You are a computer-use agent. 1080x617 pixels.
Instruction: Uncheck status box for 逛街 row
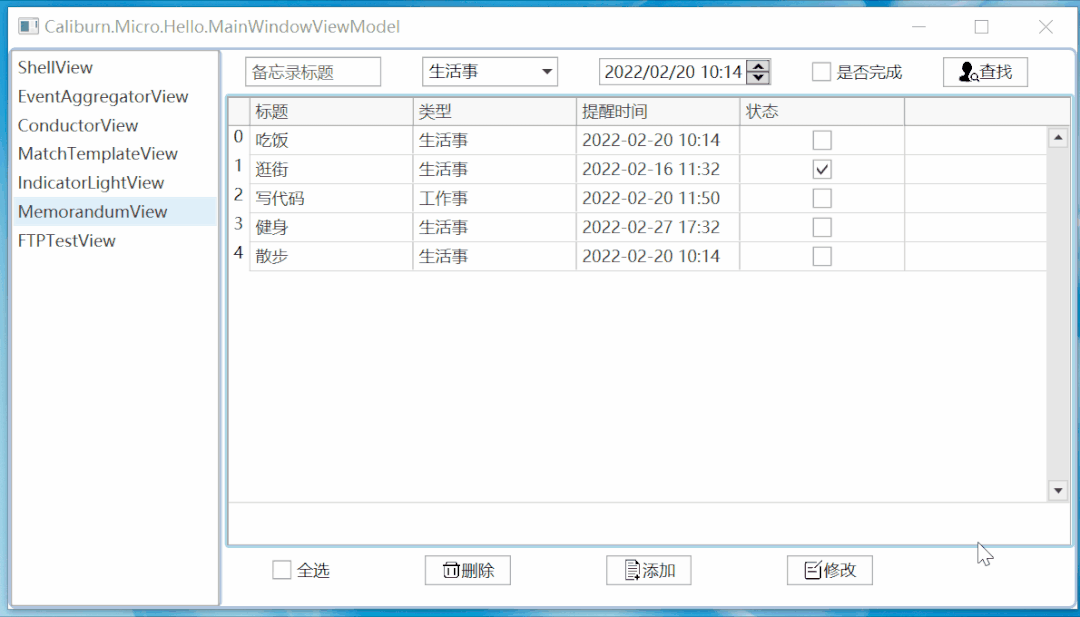point(822,169)
